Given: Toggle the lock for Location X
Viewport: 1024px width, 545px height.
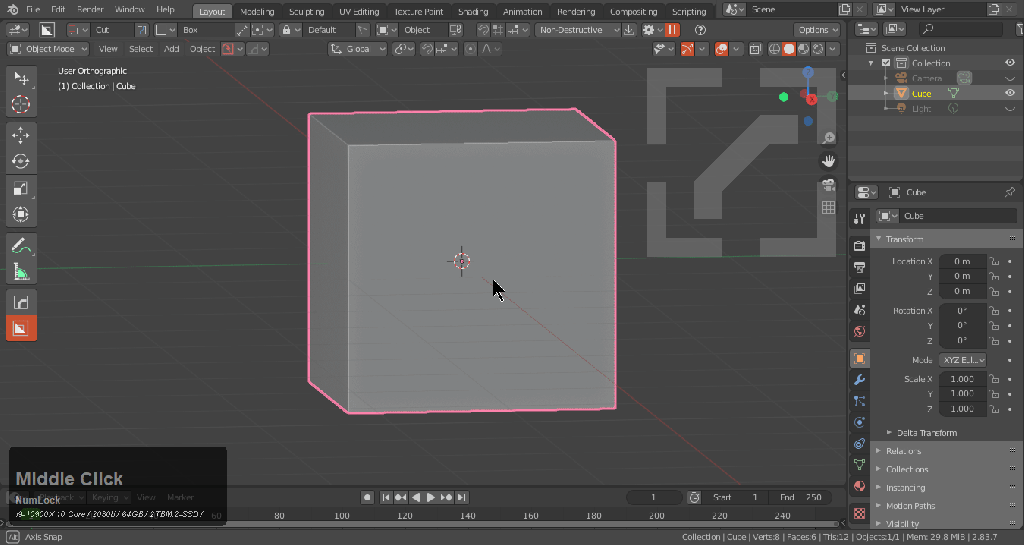Looking at the screenshot, I should 994,261.
